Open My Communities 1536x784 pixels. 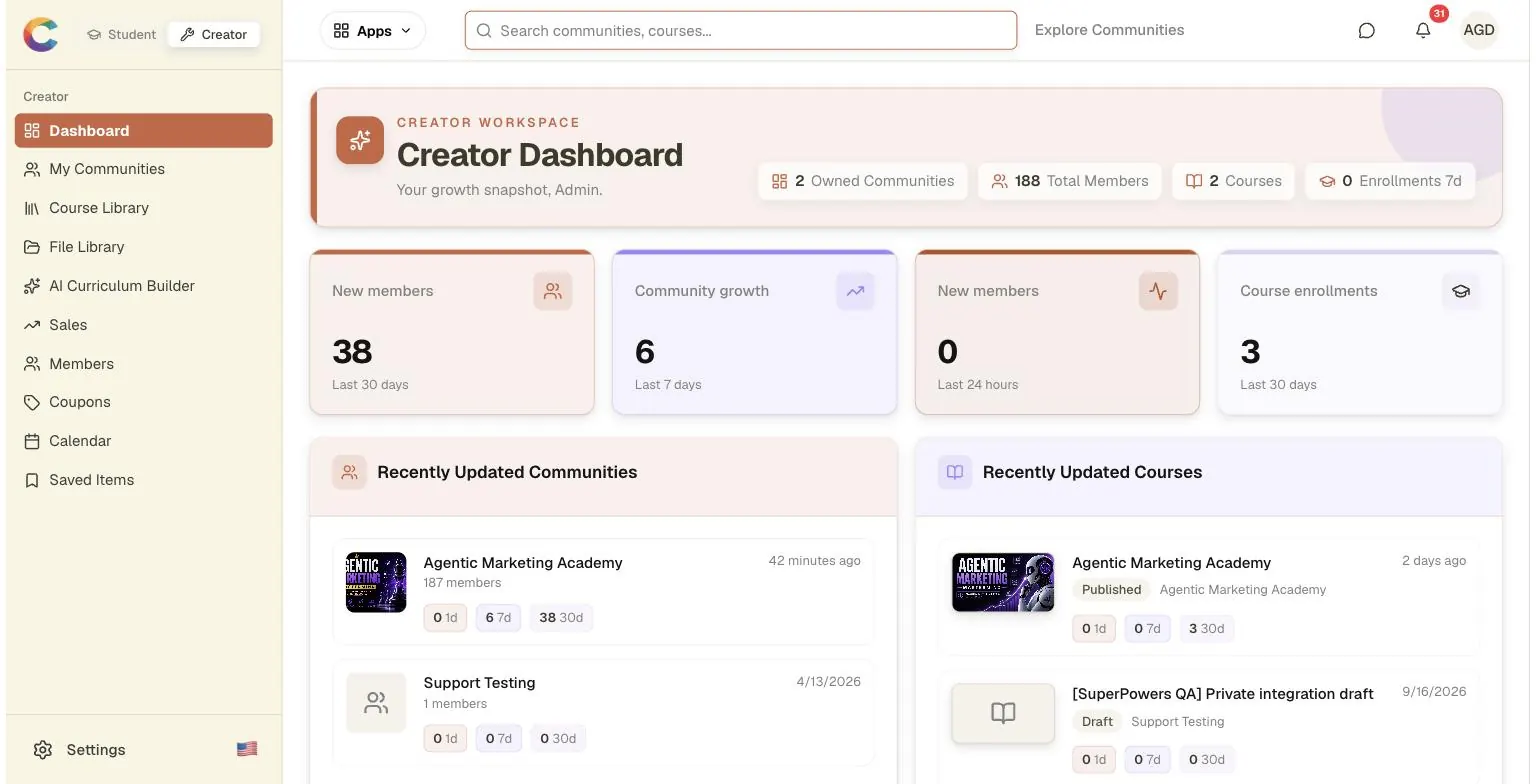(144, 169)
